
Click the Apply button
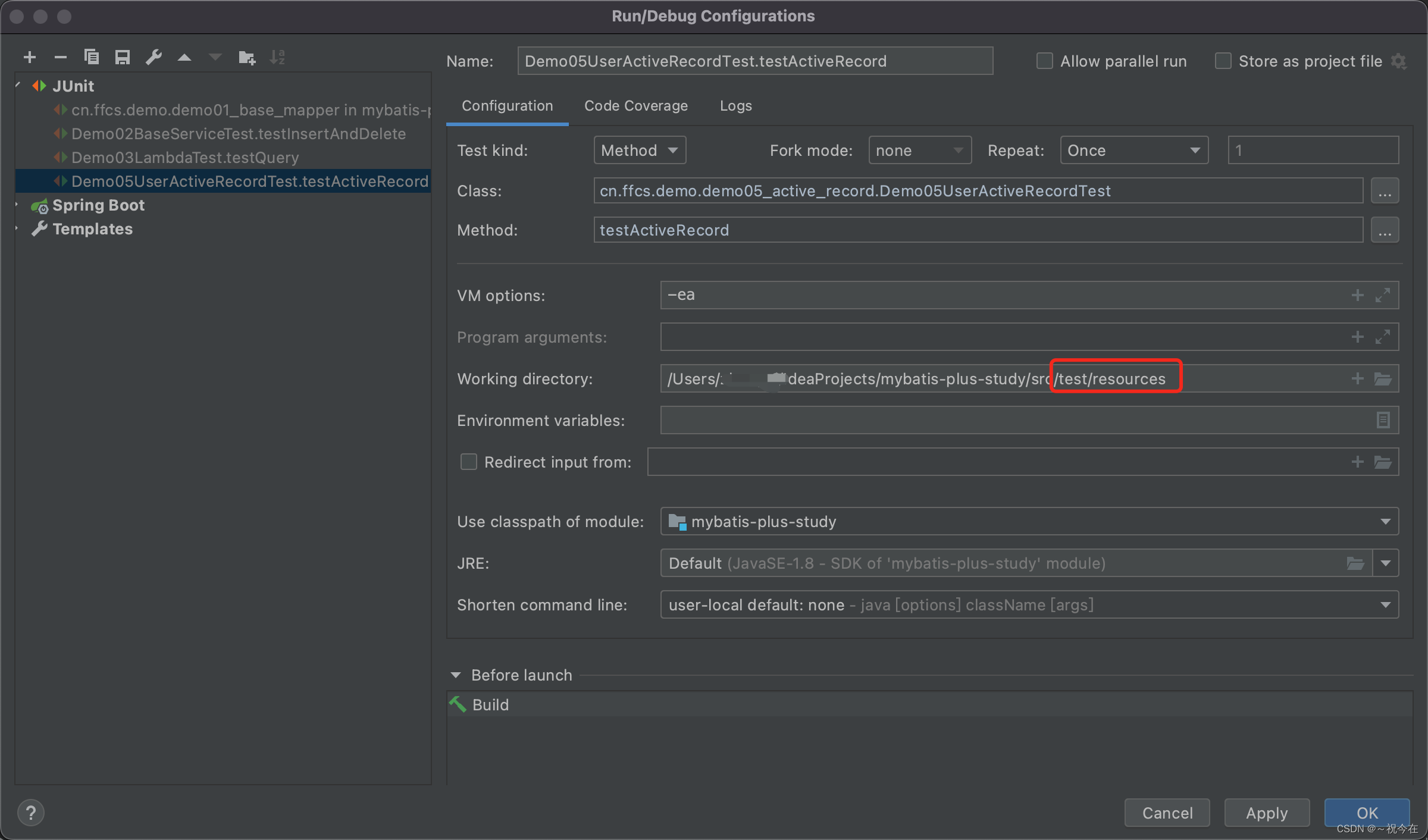click(x=1266, y=813)
